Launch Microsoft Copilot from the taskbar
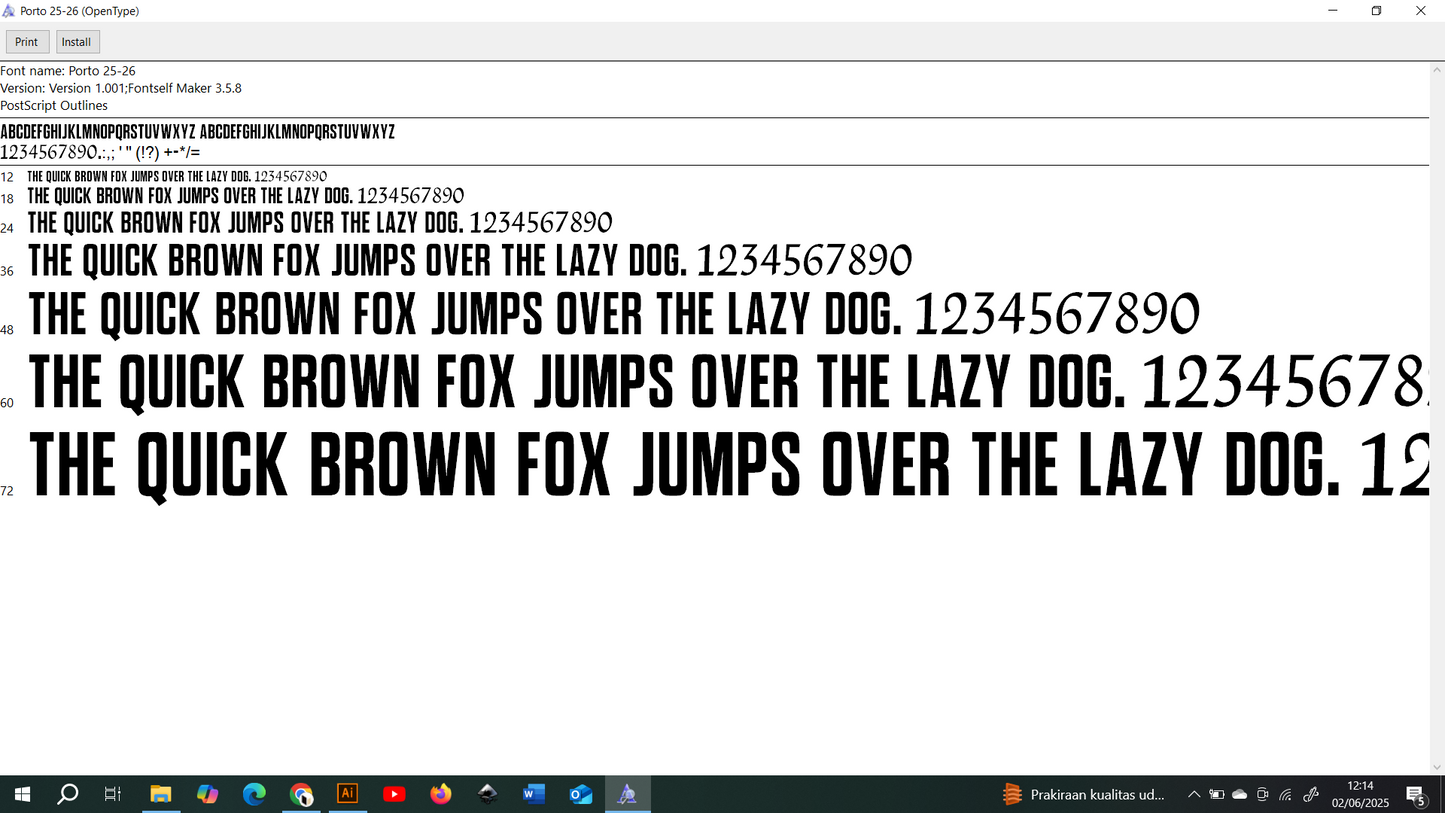The image size is (1445, 813). click(x=207, y=794)
